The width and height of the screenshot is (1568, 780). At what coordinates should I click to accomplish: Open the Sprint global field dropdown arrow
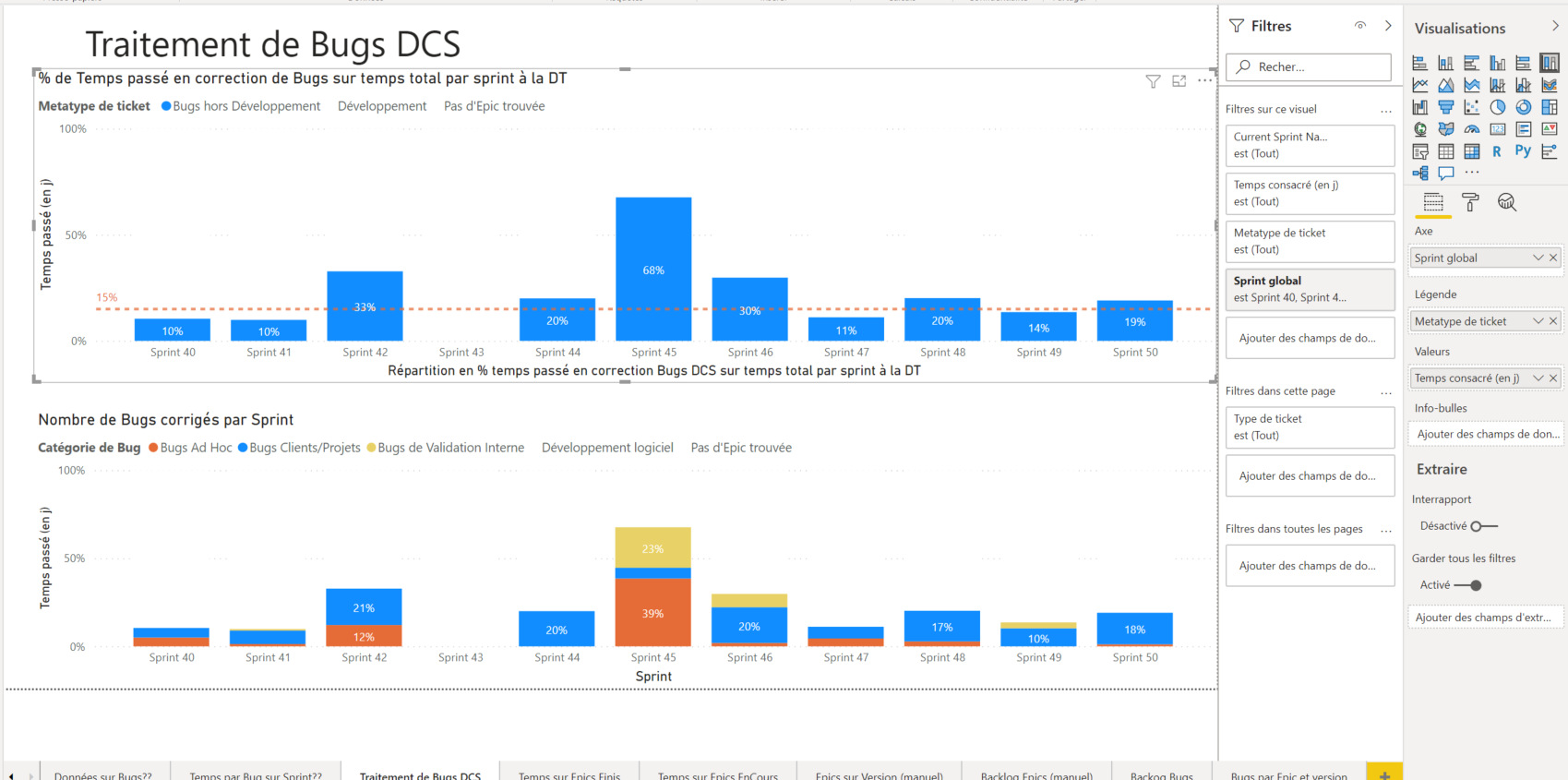(x=1538, y=258)
